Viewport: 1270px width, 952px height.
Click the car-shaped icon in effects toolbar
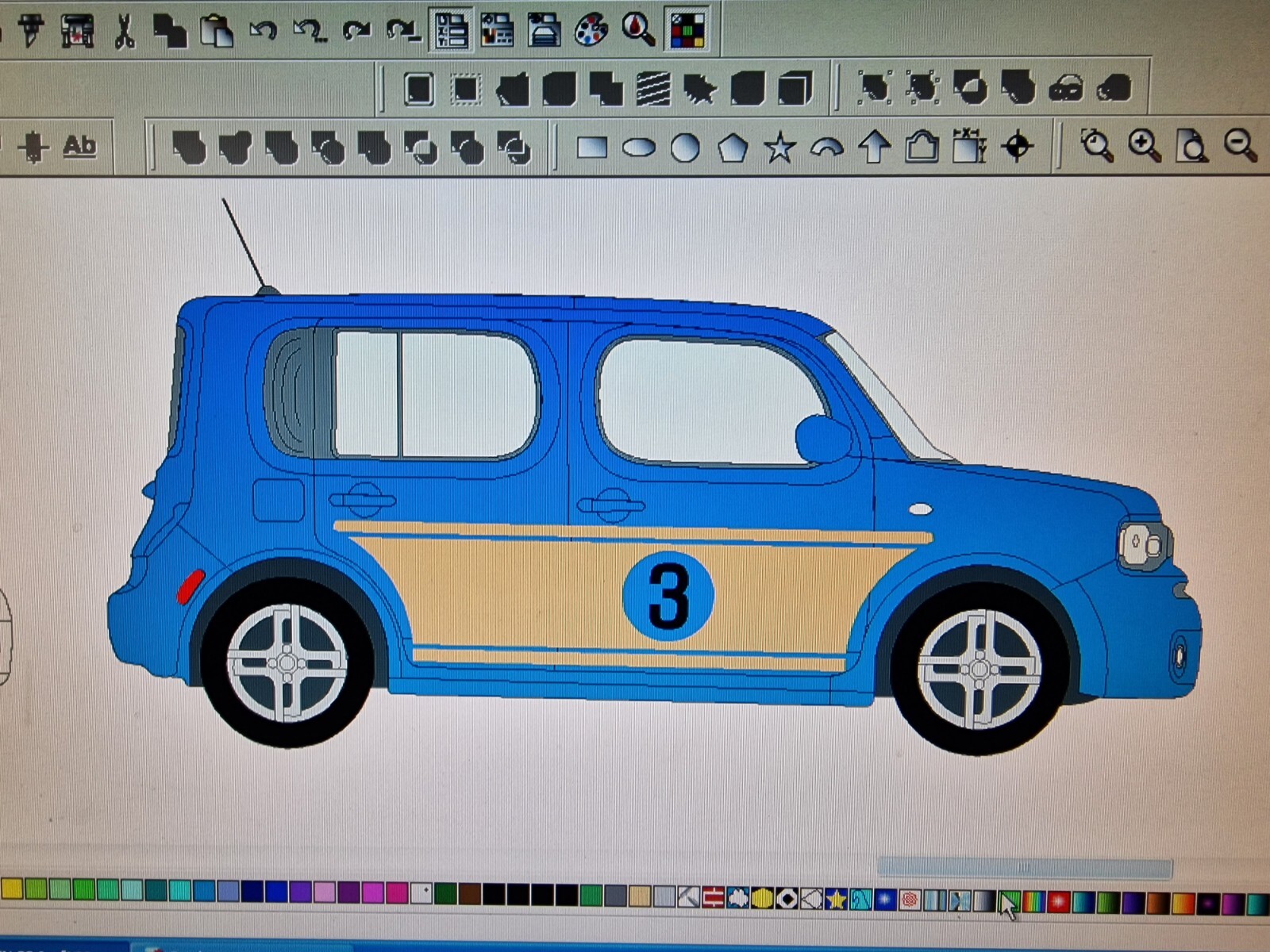coord(1065,88)
